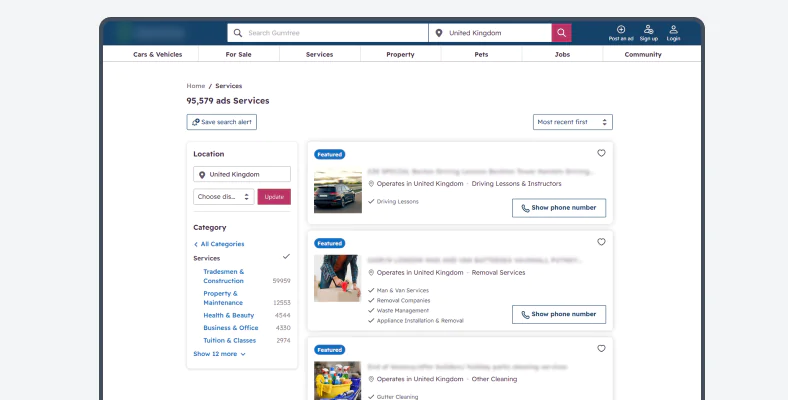Screen dimensions: 788x400
Task: Expand Show 12 more categories
Action: pyautogui.click(x=219, y=354)
